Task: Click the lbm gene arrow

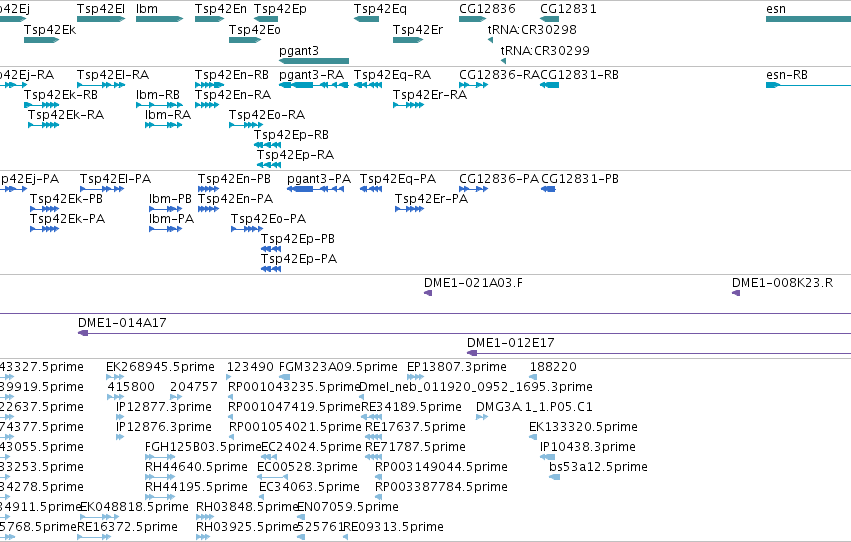Action: (159, 19)
